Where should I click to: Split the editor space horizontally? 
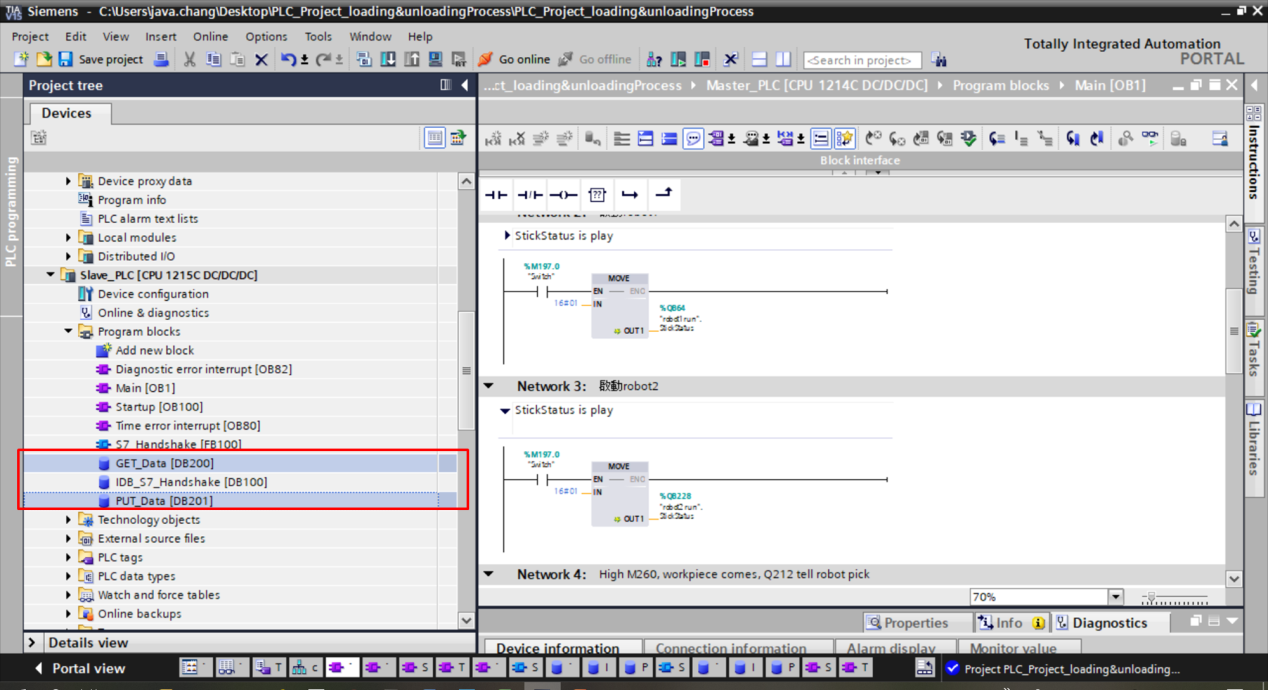pos(760,60)
